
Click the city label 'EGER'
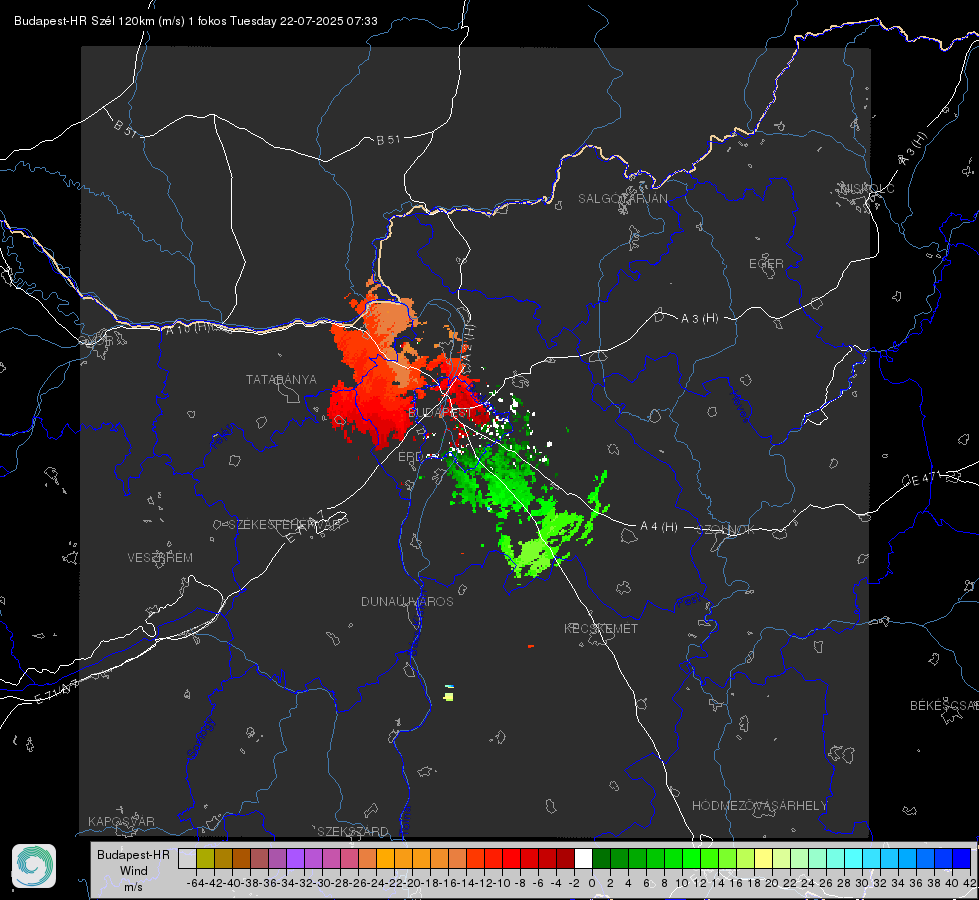[766, 264]
